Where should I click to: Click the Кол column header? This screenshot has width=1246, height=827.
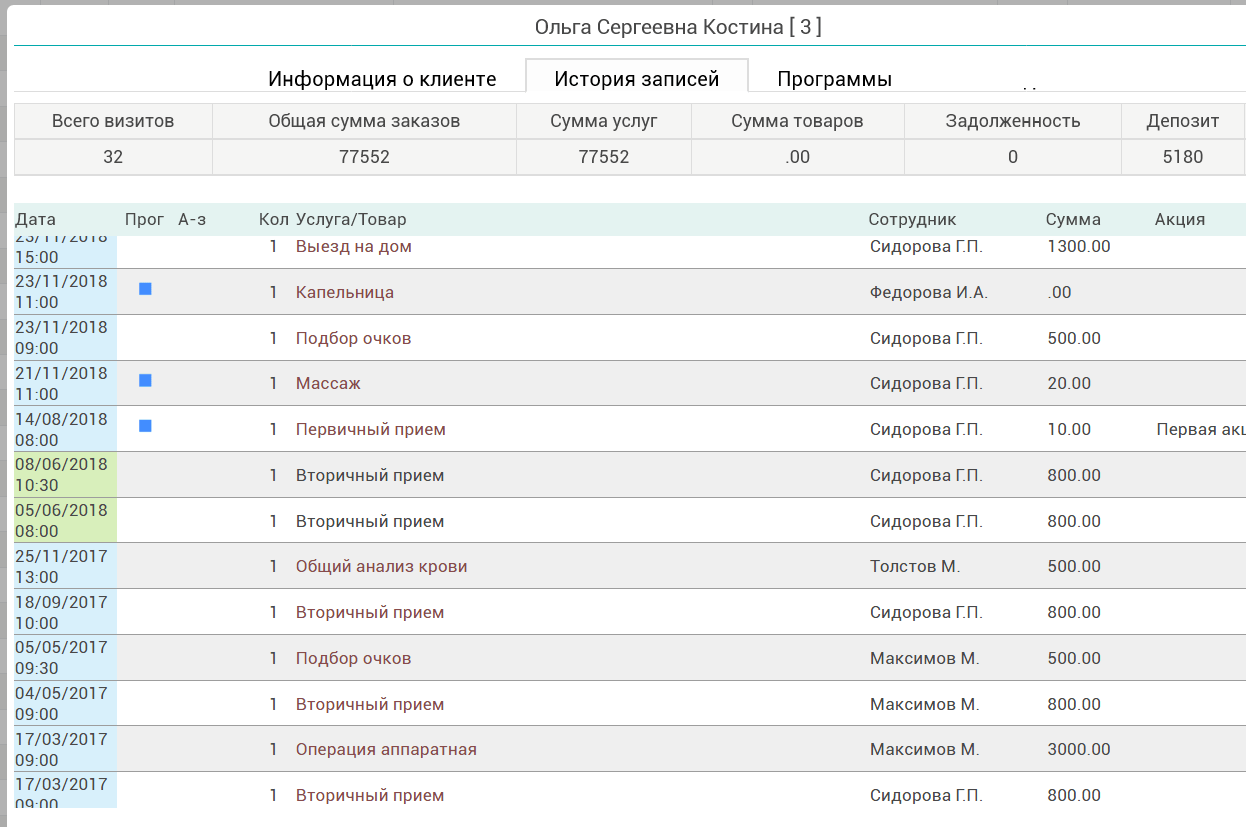coord(273,219)
